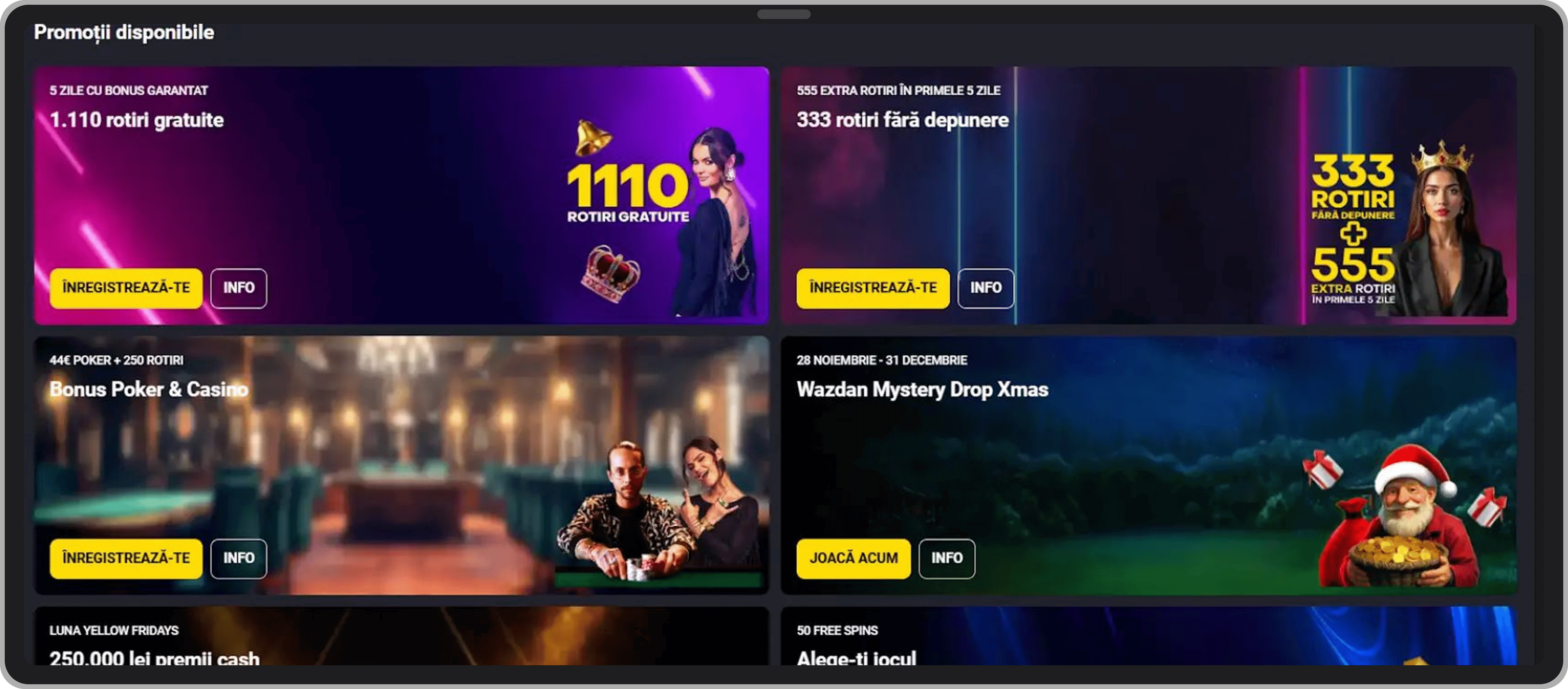This screenshot has width=1568, height=689.
Task: Grab the drag handle at top of panel
Action: [x=783, y=14]
